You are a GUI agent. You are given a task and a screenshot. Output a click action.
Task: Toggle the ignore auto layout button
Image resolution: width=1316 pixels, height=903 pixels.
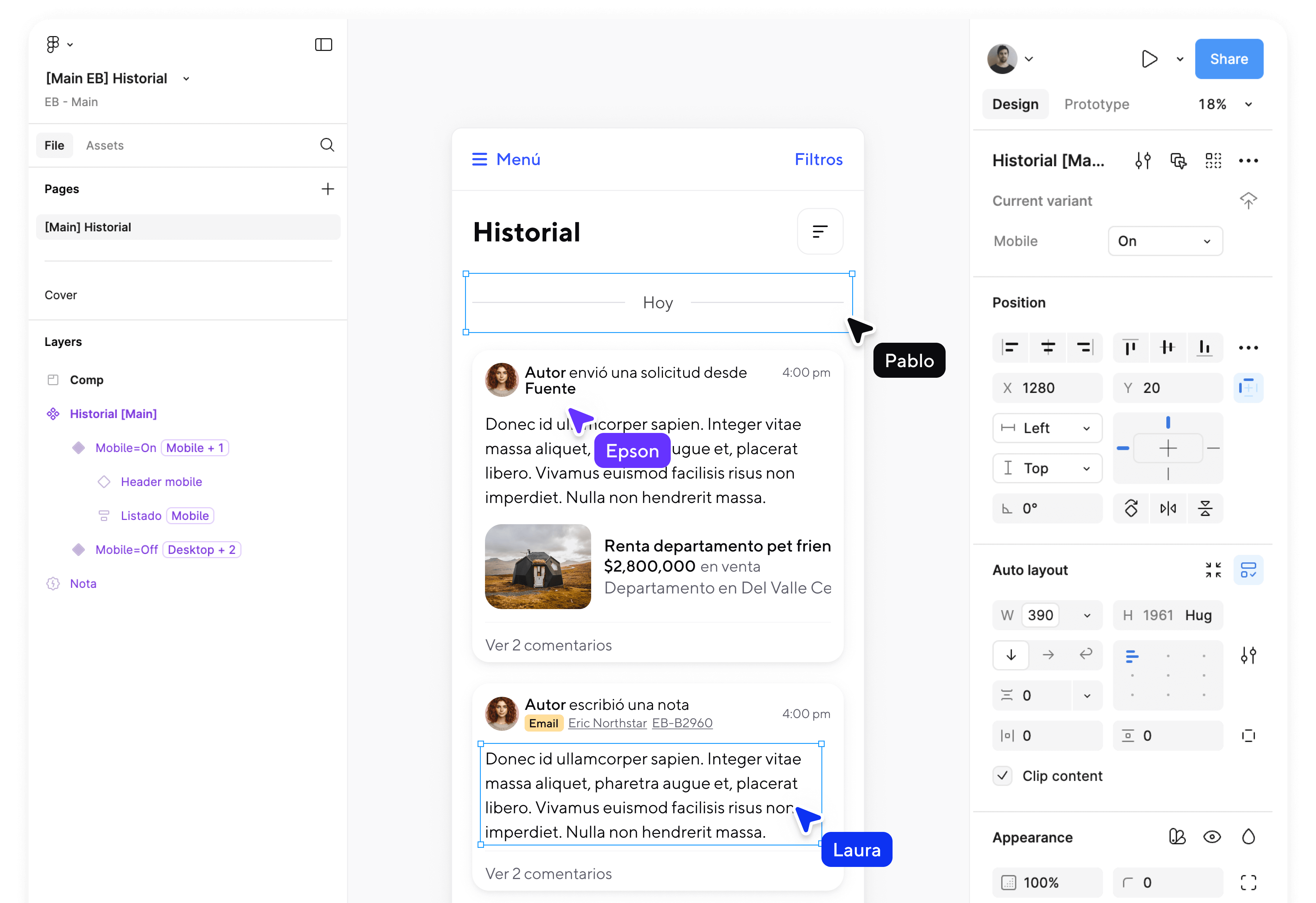tap(1248, 388)
